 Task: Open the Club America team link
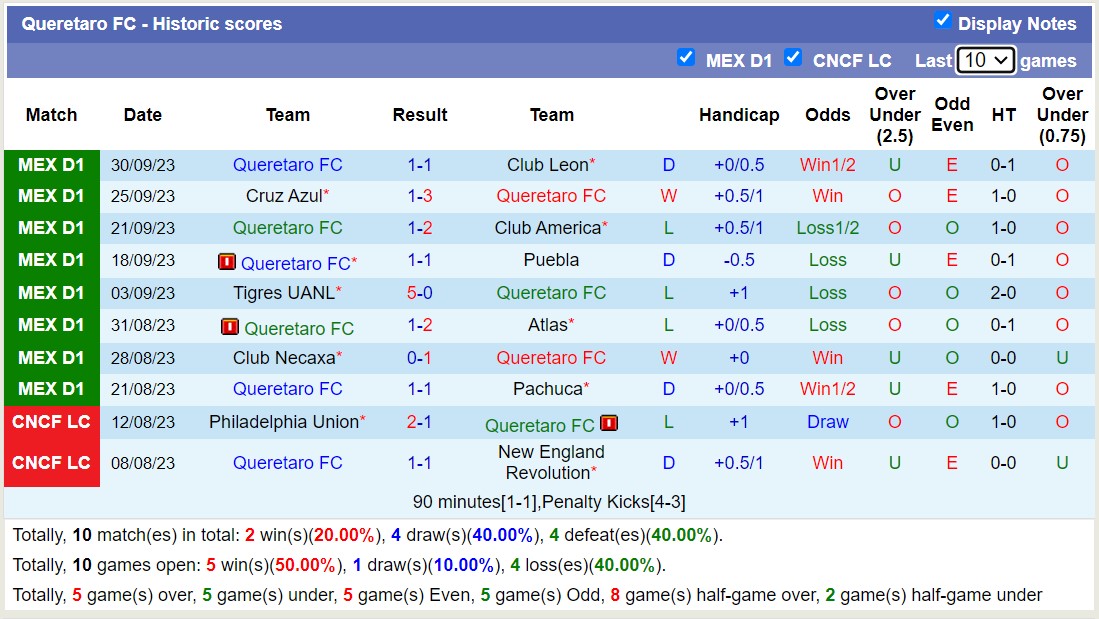click(548, 228)
